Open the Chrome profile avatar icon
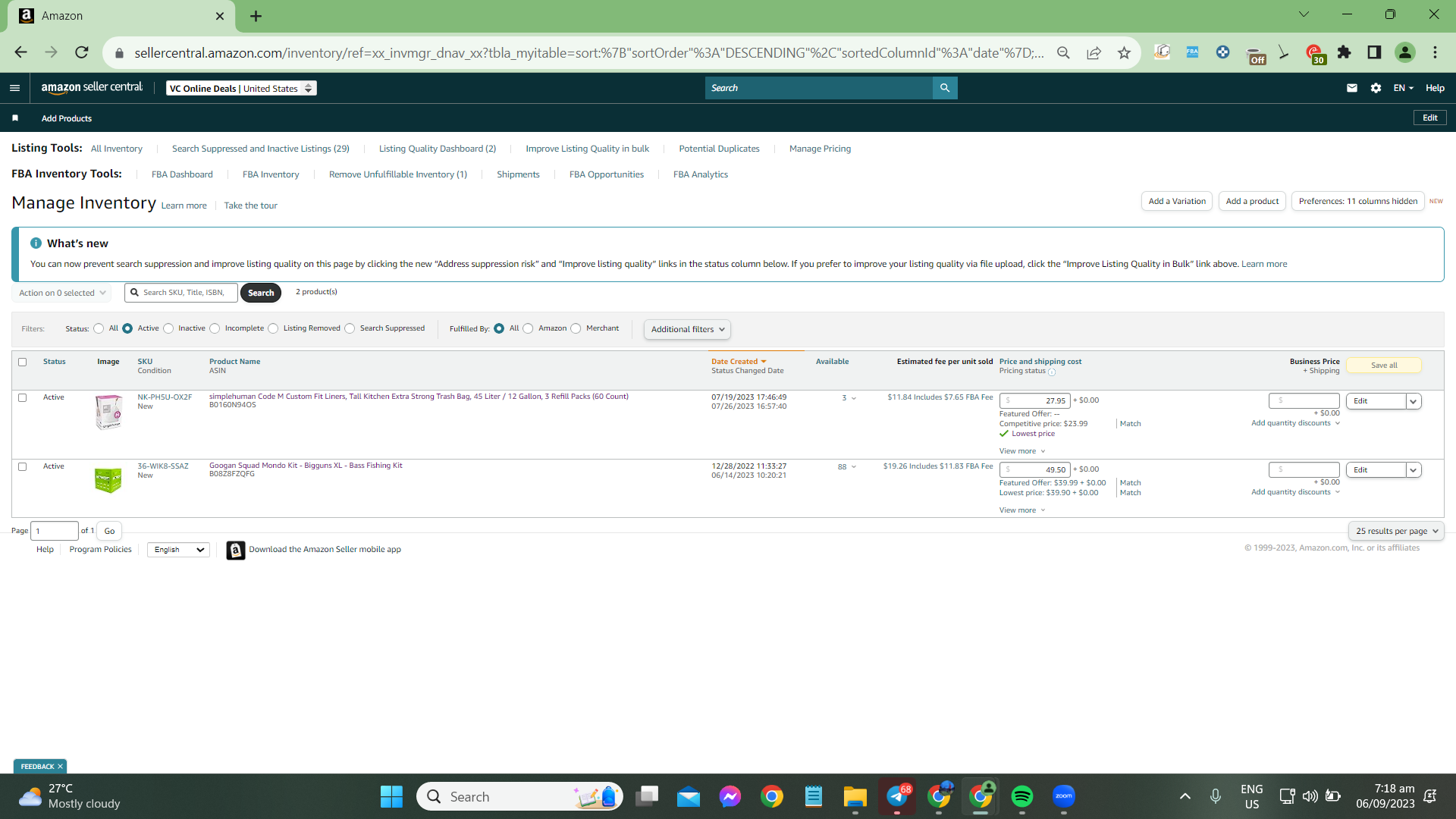Viewport: 1456px width, 819px height. (1405, 52)
